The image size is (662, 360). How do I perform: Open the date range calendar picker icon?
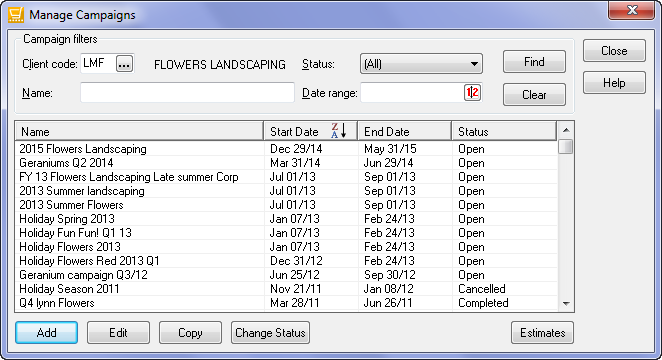pyautogui.click(x=472, y=92)
